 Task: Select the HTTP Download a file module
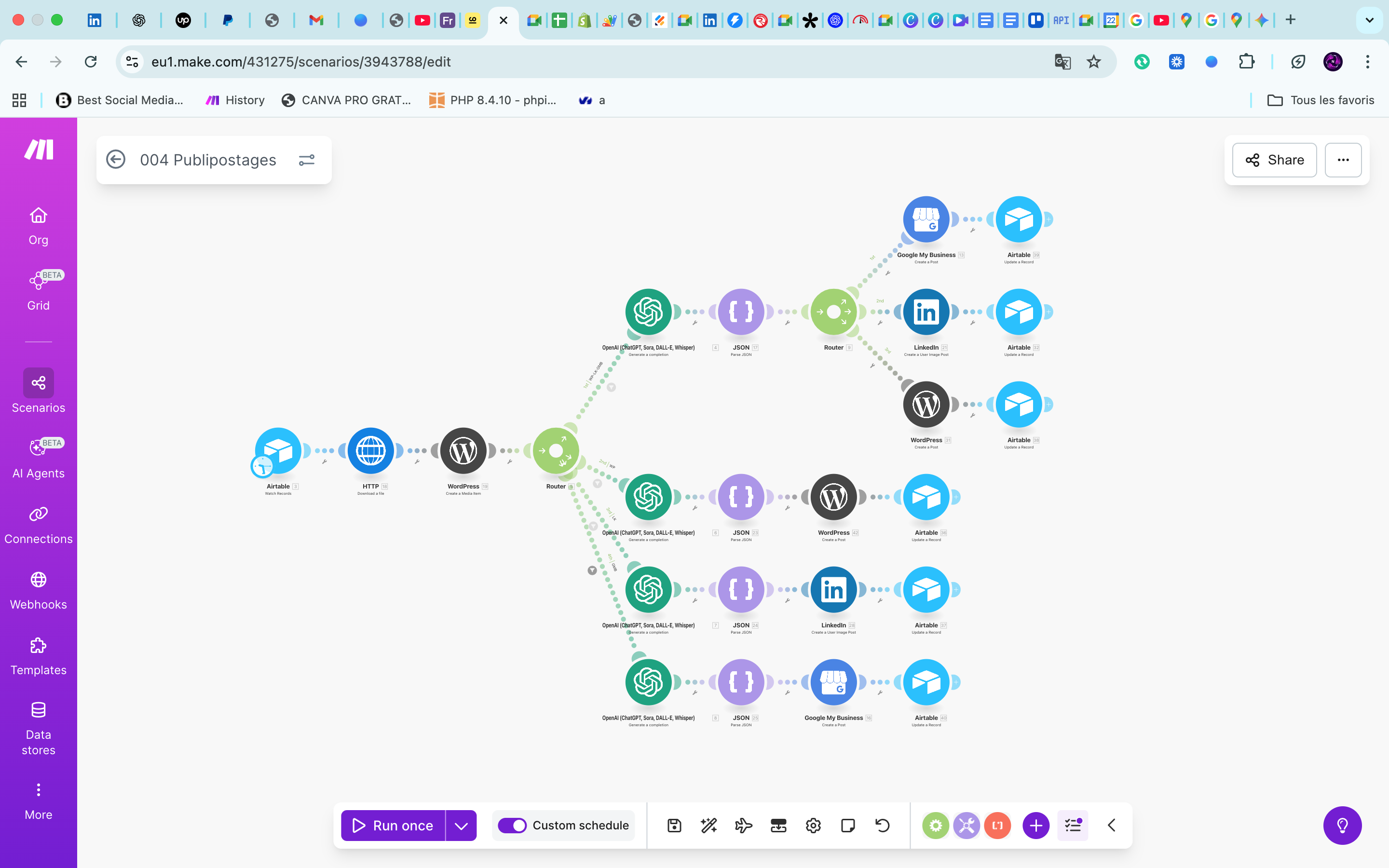[371, 451]
